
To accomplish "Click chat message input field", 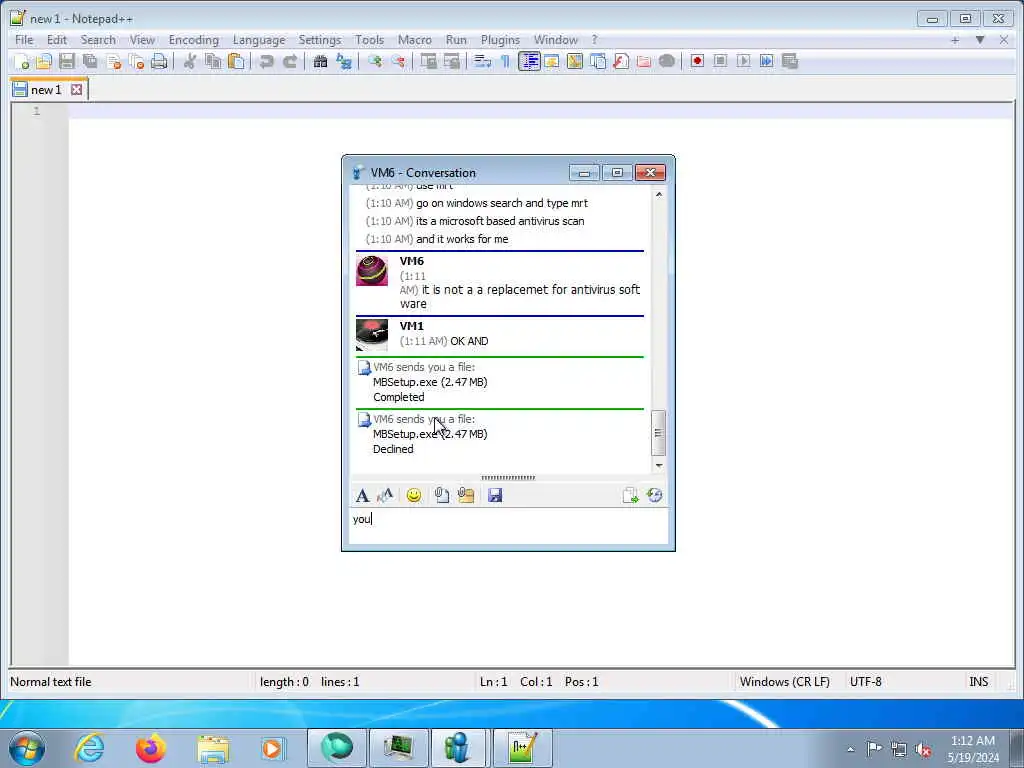I will click(x=508, y=526).
